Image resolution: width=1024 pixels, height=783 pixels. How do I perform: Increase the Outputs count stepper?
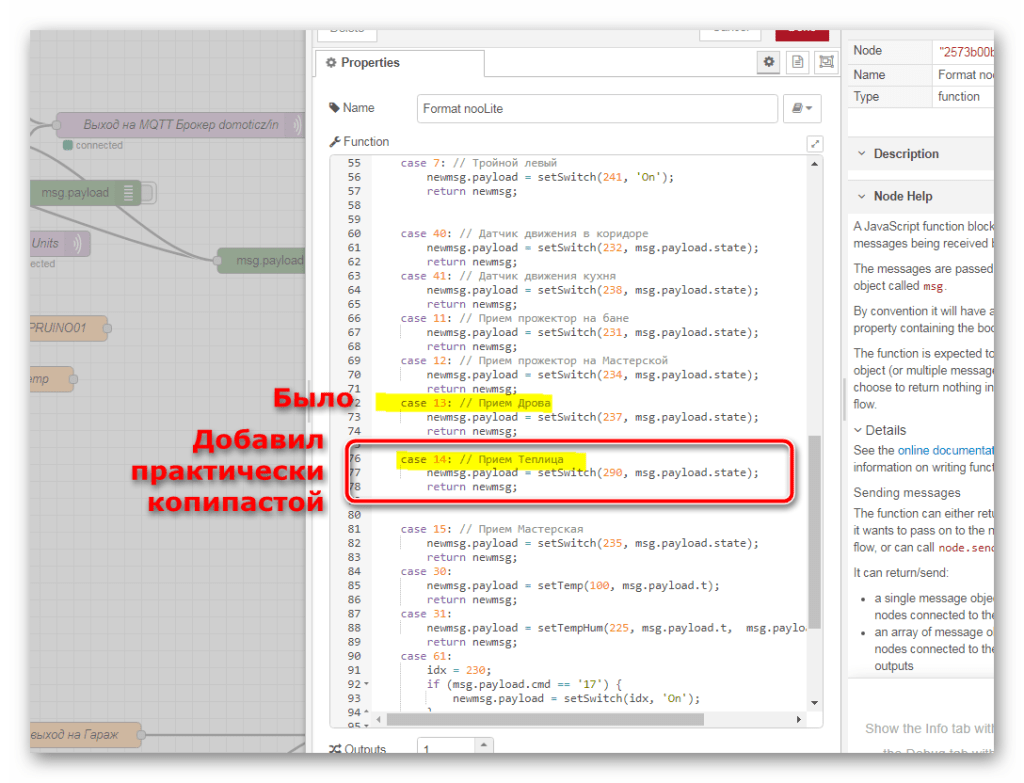click(x=484, y=744)
